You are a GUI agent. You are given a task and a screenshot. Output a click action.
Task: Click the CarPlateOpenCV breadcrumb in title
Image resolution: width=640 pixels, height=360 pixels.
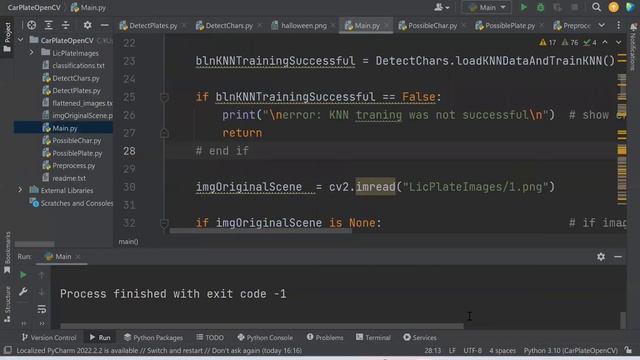click(34, 7)
